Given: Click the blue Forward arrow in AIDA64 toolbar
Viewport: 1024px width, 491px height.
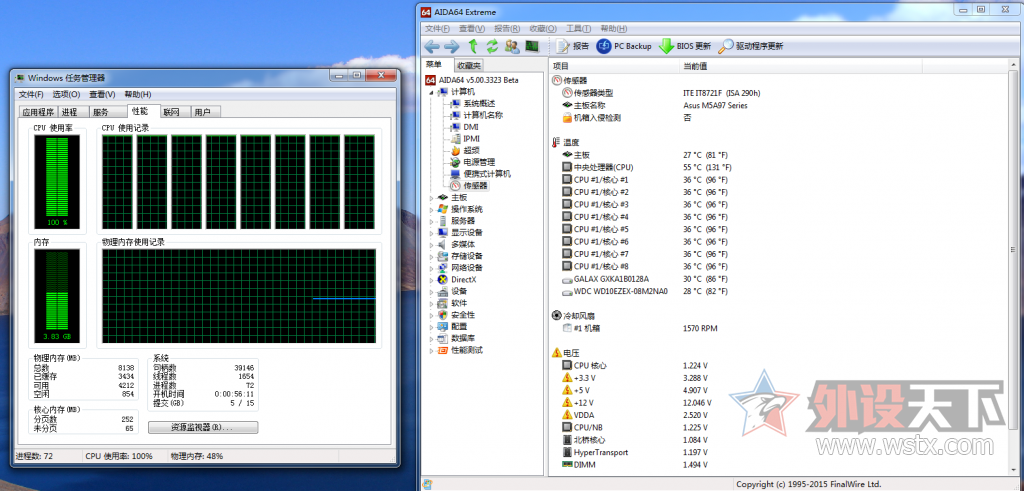Looking at the screenshot, I should (451, 46).
